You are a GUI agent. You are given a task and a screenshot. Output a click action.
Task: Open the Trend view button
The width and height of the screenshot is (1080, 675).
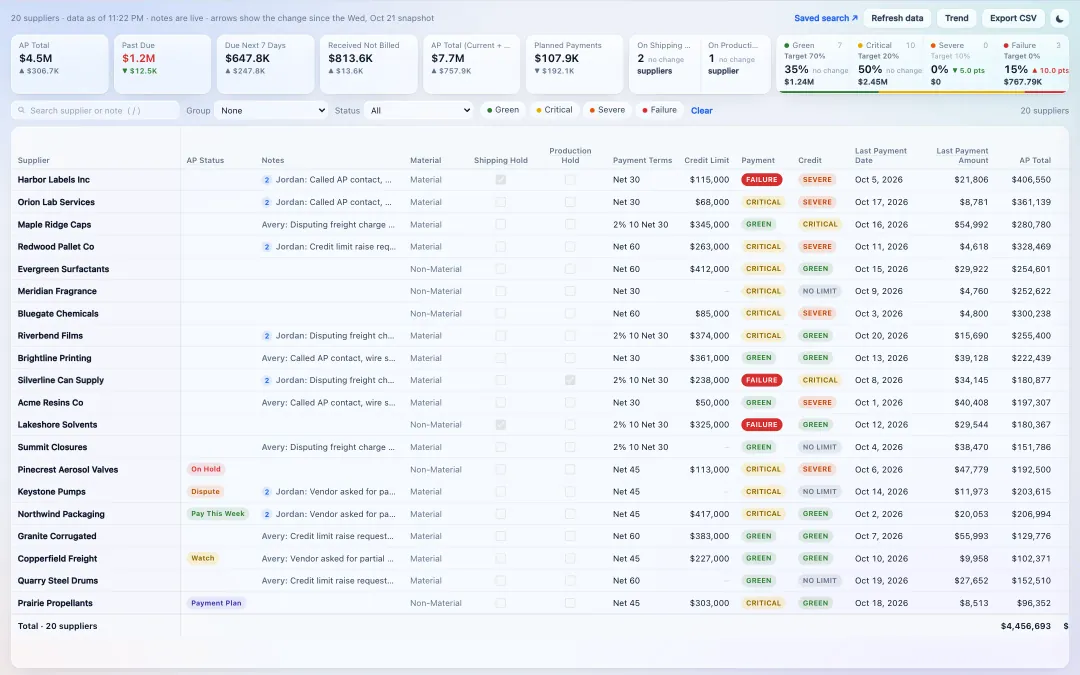coord(956,19)
